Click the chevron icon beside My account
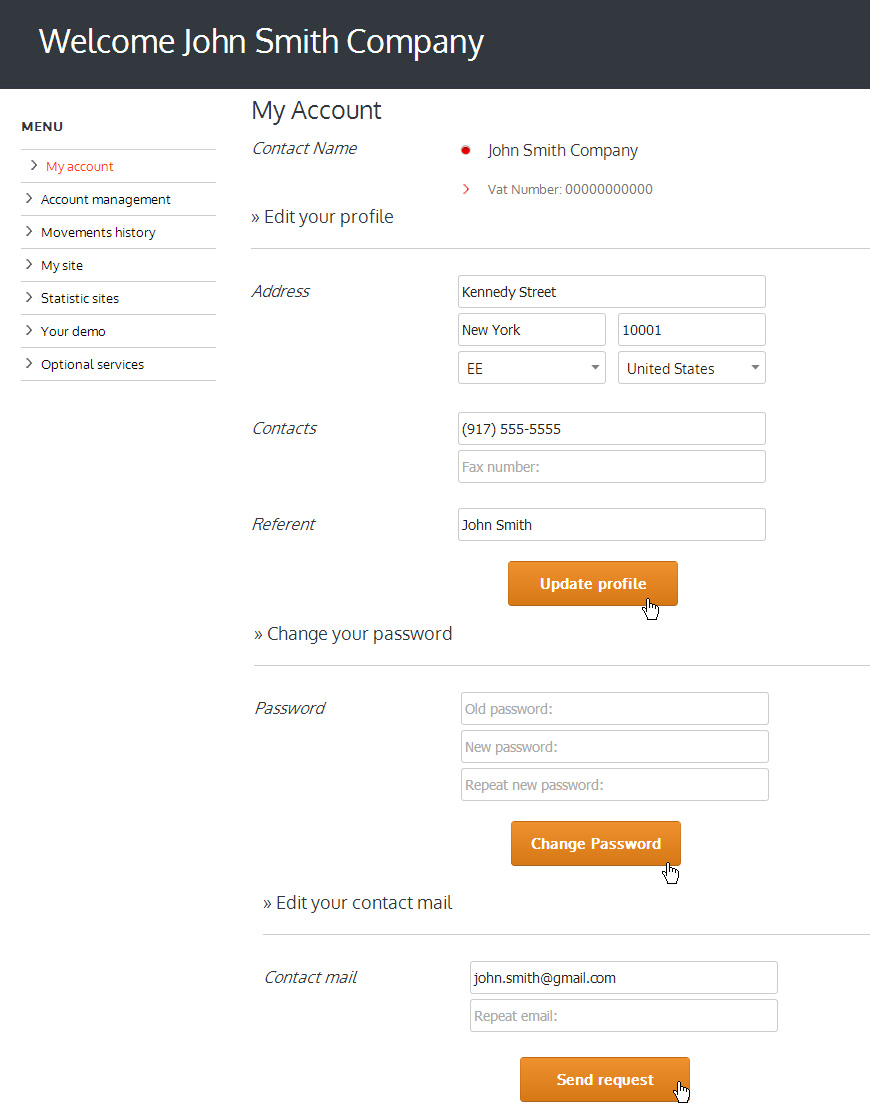 33,166
